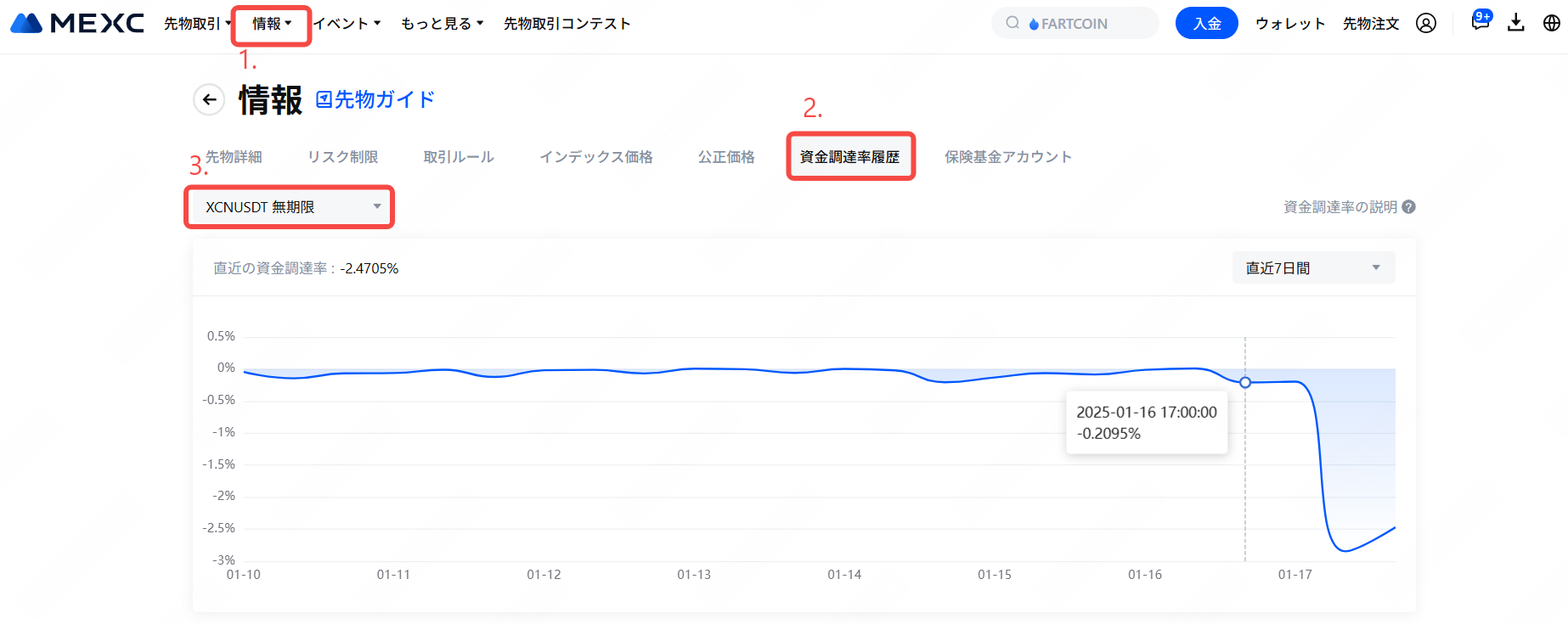Open the 情報 menu in navigation
The width and height of the screenshot is (1568, 624).
tap(271, 24)
